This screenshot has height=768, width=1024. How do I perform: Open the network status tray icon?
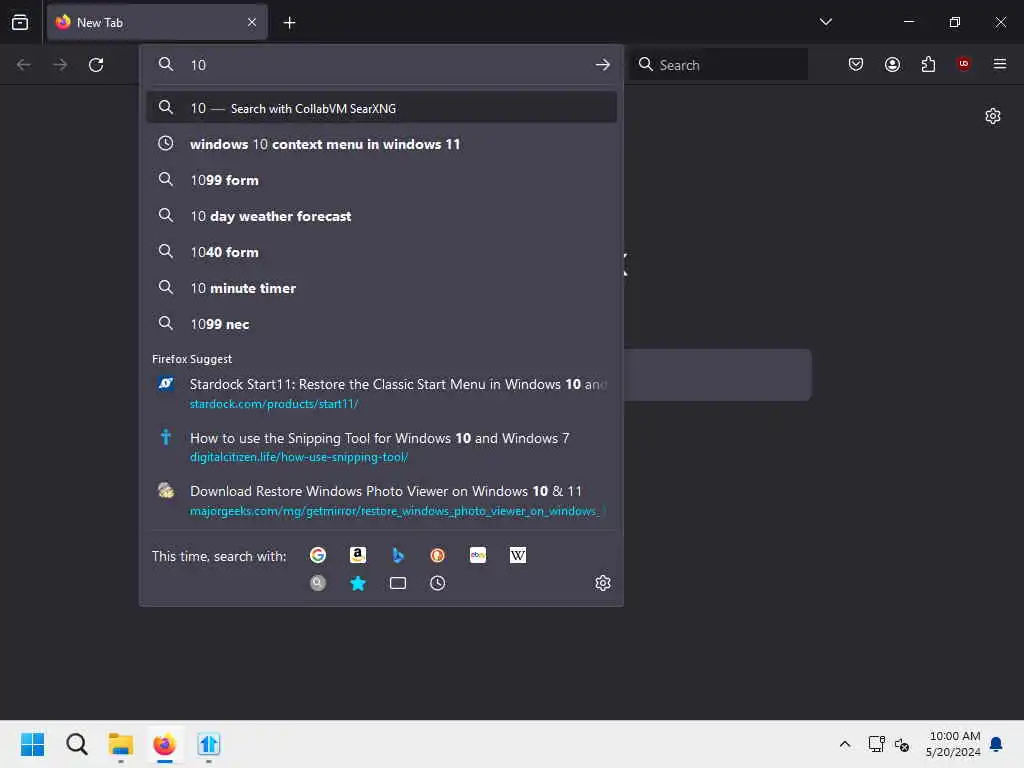click(876, 744)
